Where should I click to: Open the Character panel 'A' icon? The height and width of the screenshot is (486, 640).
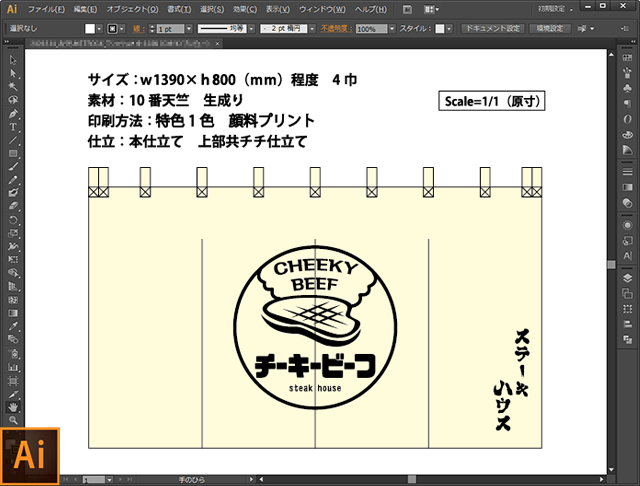coord(627,256)
